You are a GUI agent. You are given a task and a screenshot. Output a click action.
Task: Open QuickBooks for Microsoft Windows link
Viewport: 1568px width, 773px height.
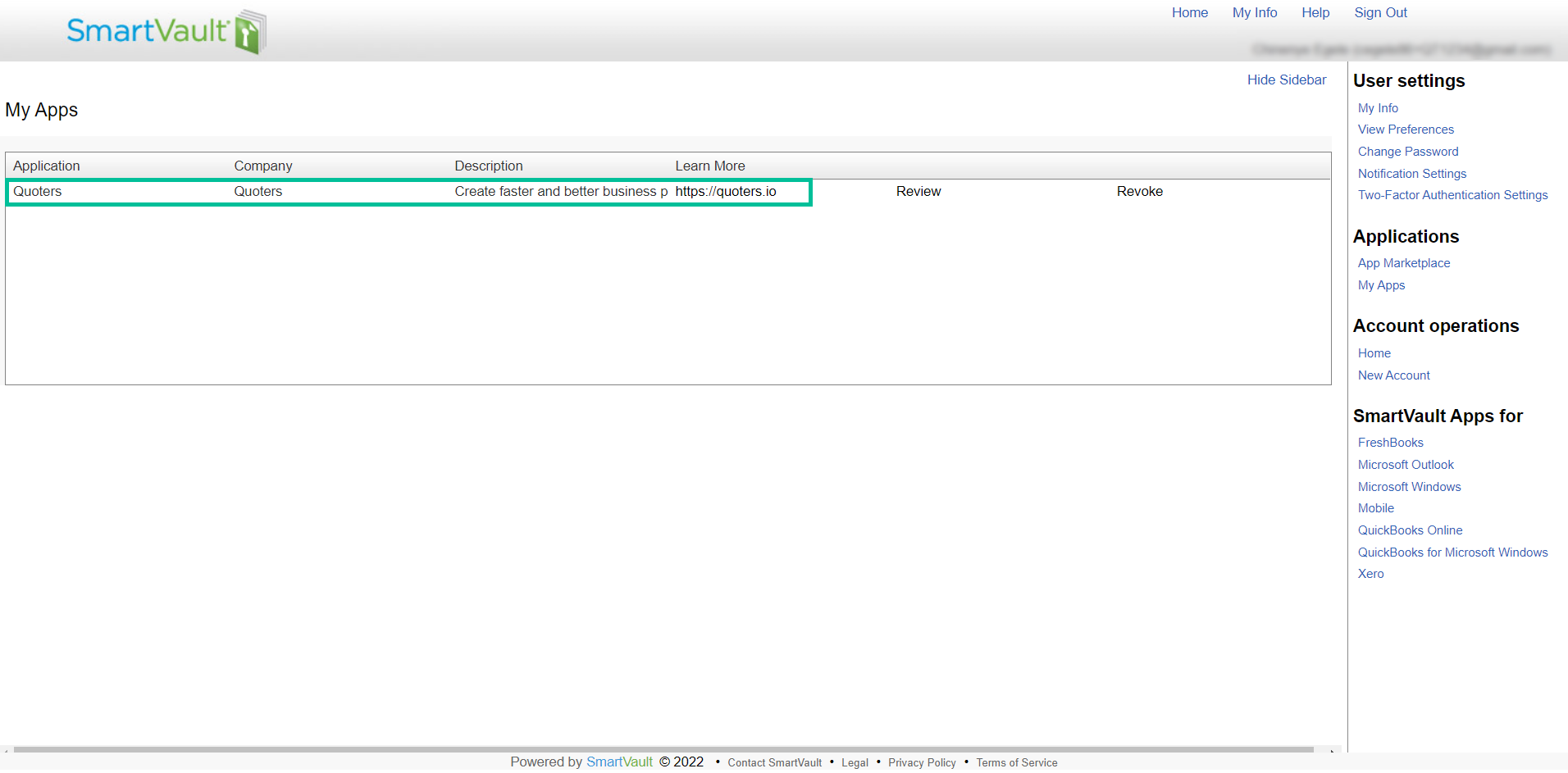(x=1452, y=552)
